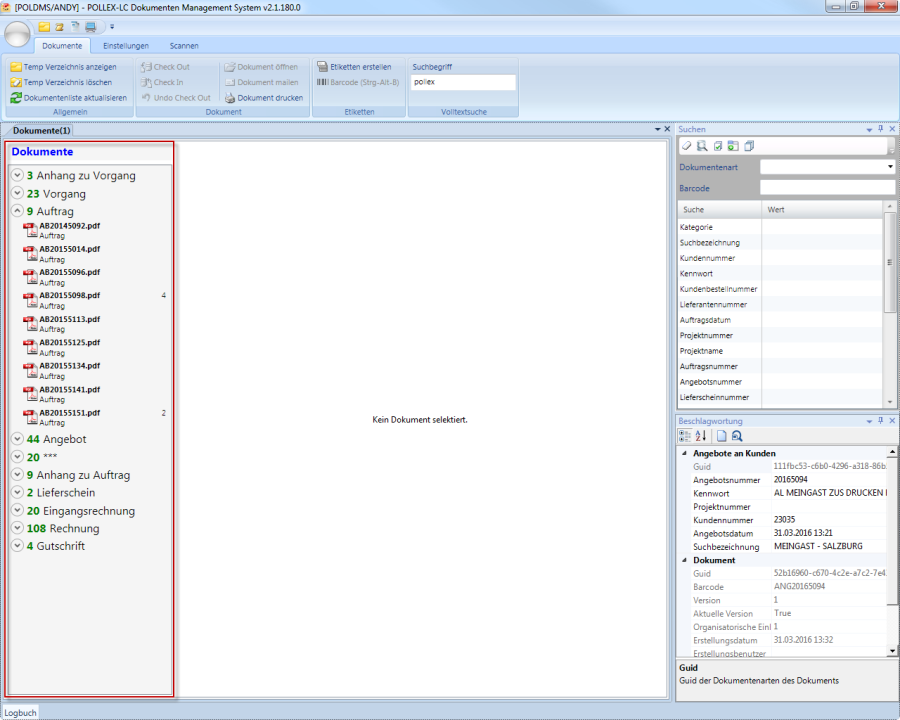Collapse the Auftrag document group

pos(17,212)
